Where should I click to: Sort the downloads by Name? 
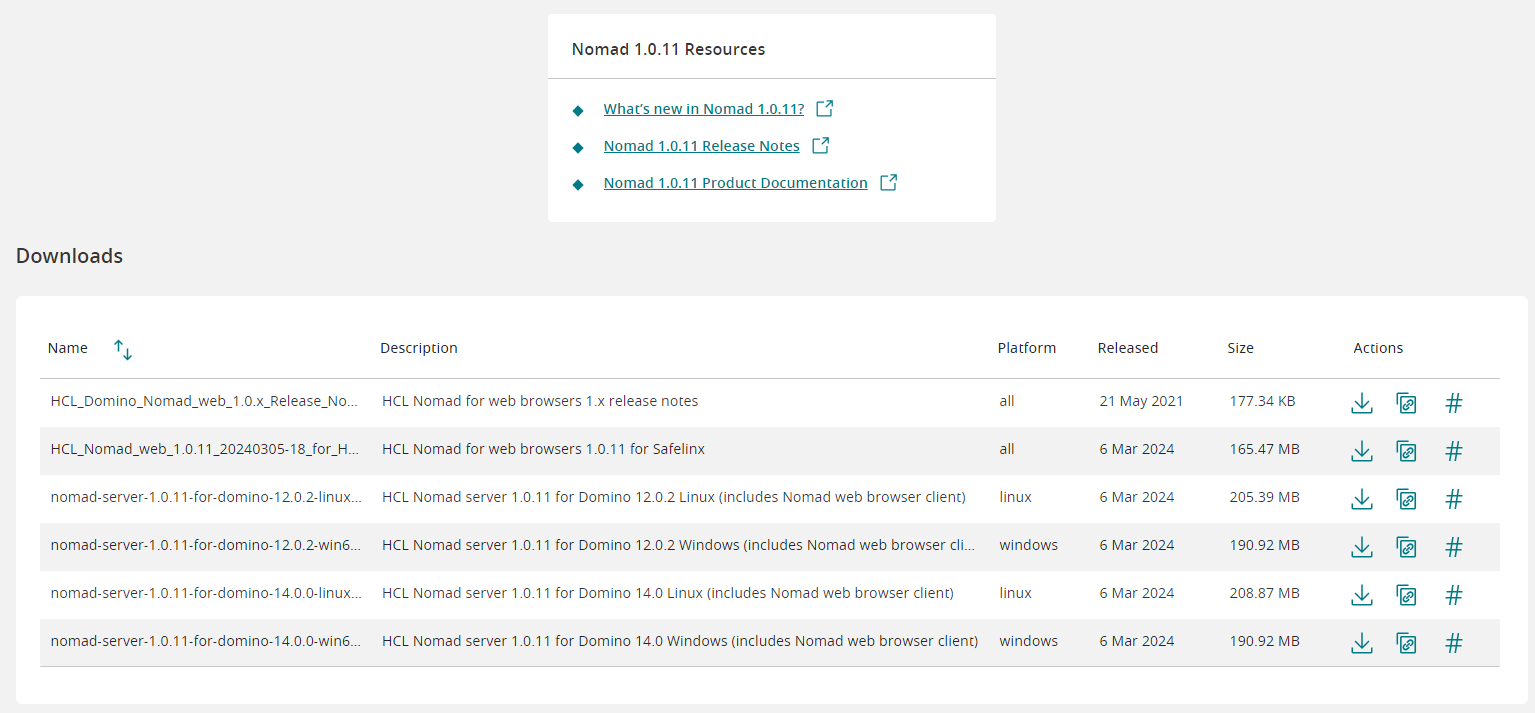(x=123, y=349)
